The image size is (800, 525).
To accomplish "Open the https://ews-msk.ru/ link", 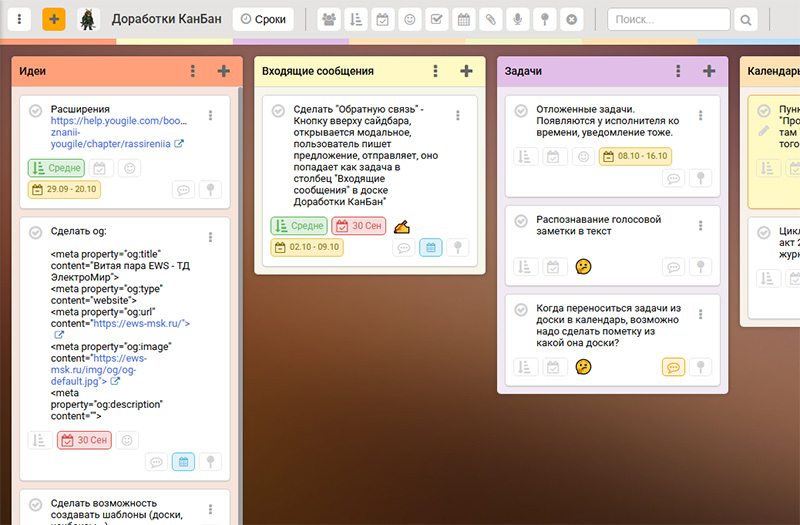I will (x=141, y=323).
